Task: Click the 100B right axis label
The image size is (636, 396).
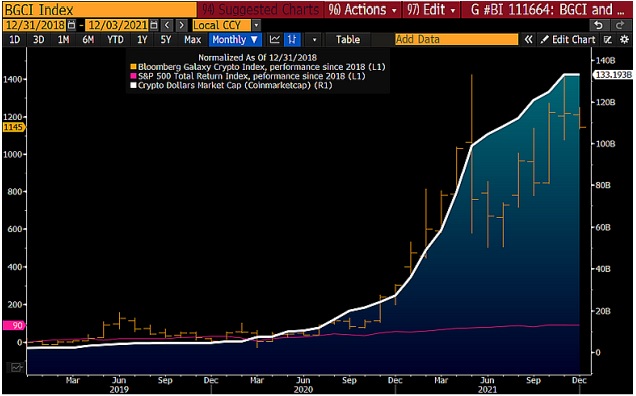Action: [605, 144]
